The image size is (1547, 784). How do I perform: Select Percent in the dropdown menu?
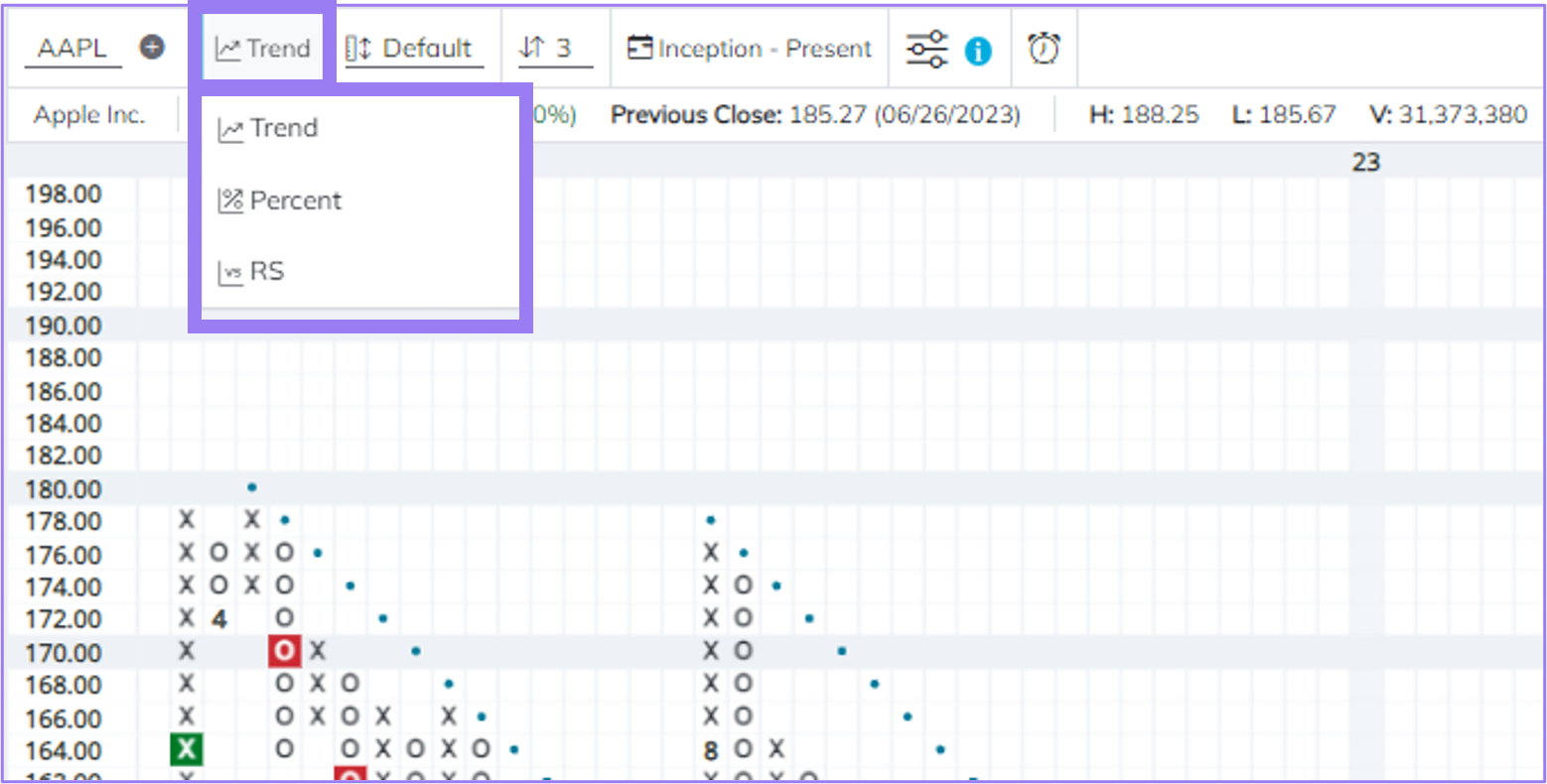point(280,200)
